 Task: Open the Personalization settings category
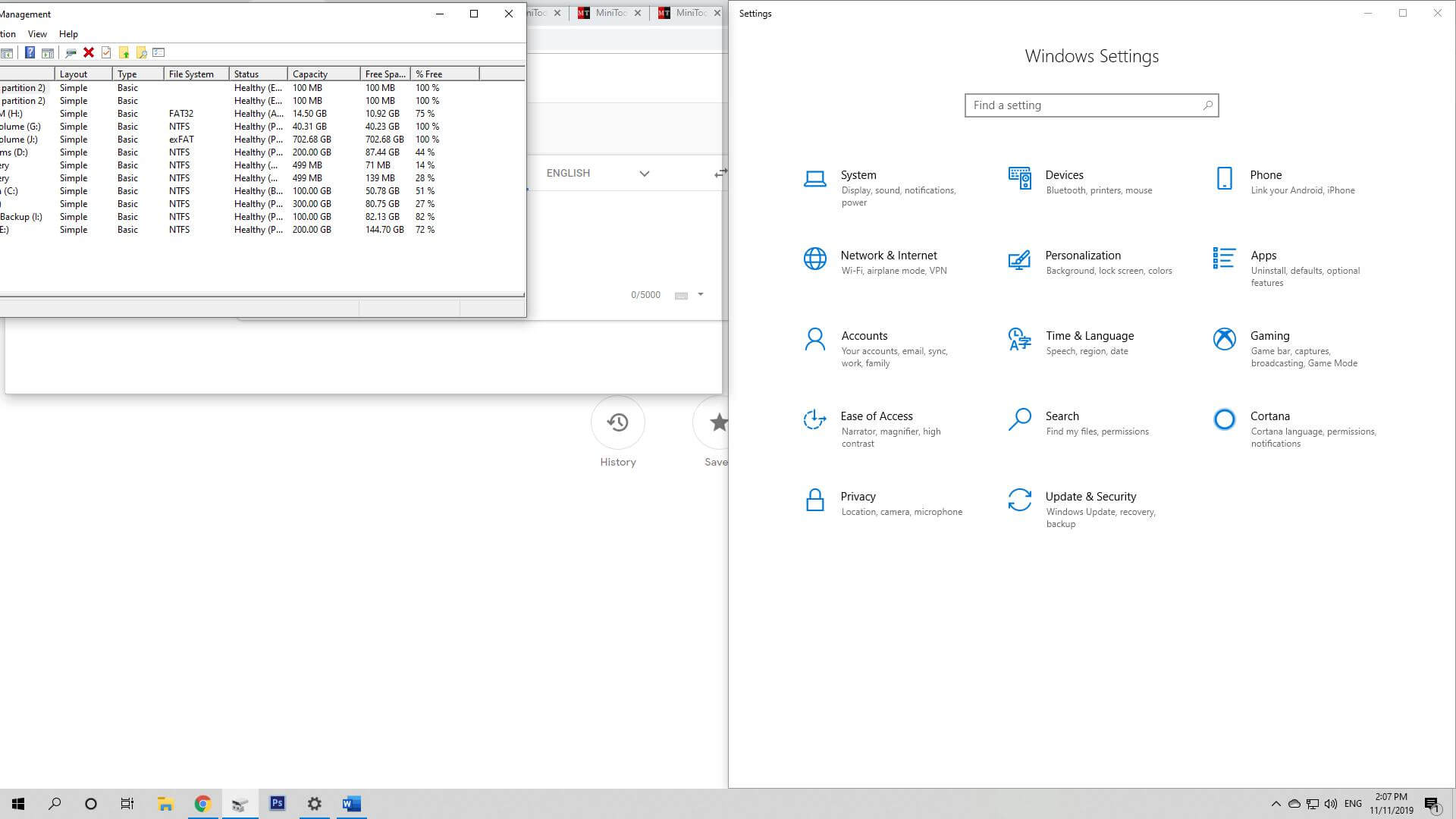tap(1090, 262)
